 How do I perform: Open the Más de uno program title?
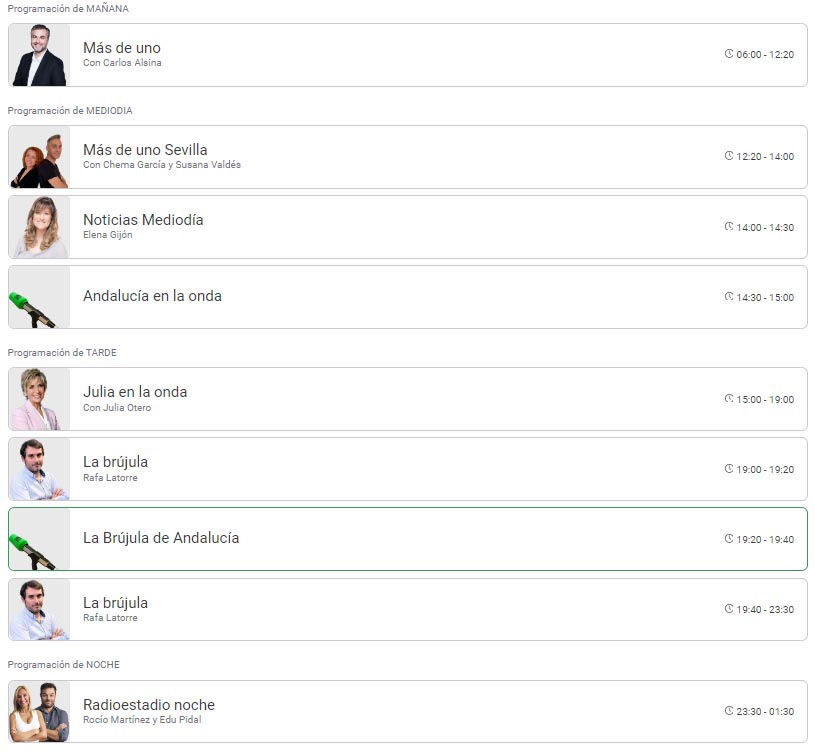pos(121,48)
